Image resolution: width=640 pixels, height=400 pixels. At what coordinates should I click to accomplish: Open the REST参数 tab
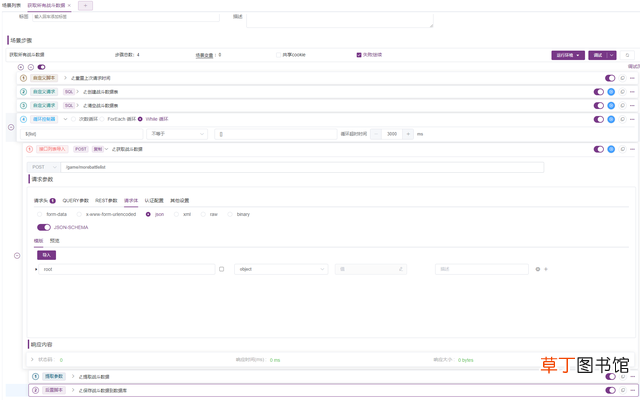click(x=106, y=201)
